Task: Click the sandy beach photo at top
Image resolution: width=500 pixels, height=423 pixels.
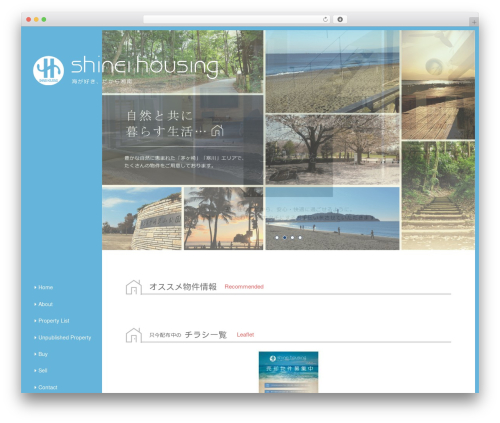Action: pyautogui.click(x=332, y=71)
